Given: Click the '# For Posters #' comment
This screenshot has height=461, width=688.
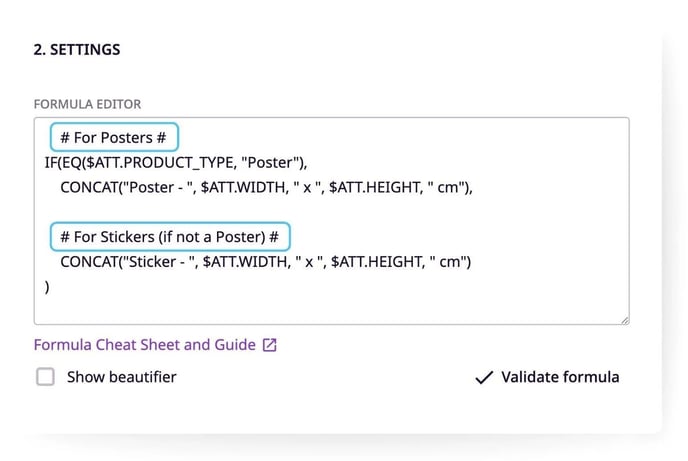Looking at the screenshot, I should click(x=114, y=138).
